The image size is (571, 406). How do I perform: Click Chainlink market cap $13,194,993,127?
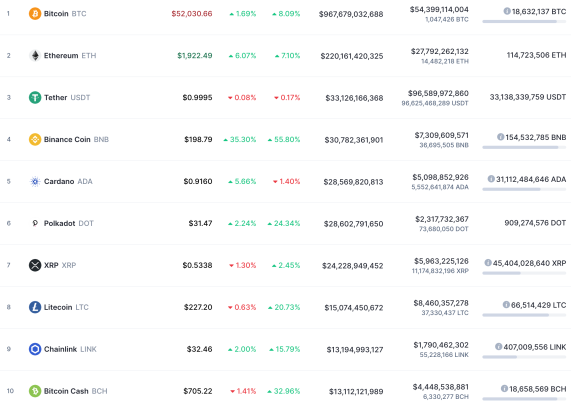355,350
